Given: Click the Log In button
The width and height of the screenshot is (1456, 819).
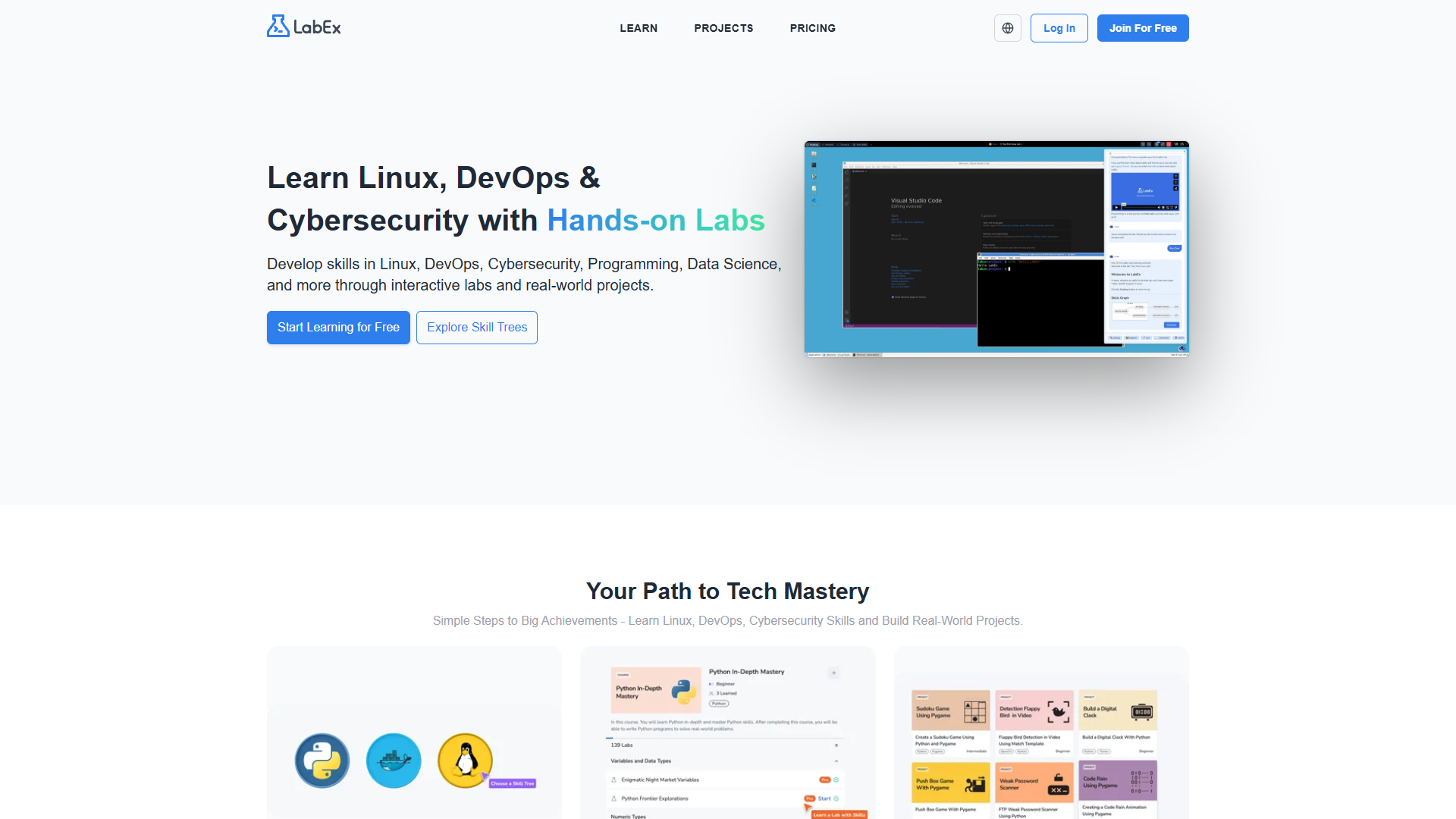Looking at the screenshot, I should [x=1059, y=28].
